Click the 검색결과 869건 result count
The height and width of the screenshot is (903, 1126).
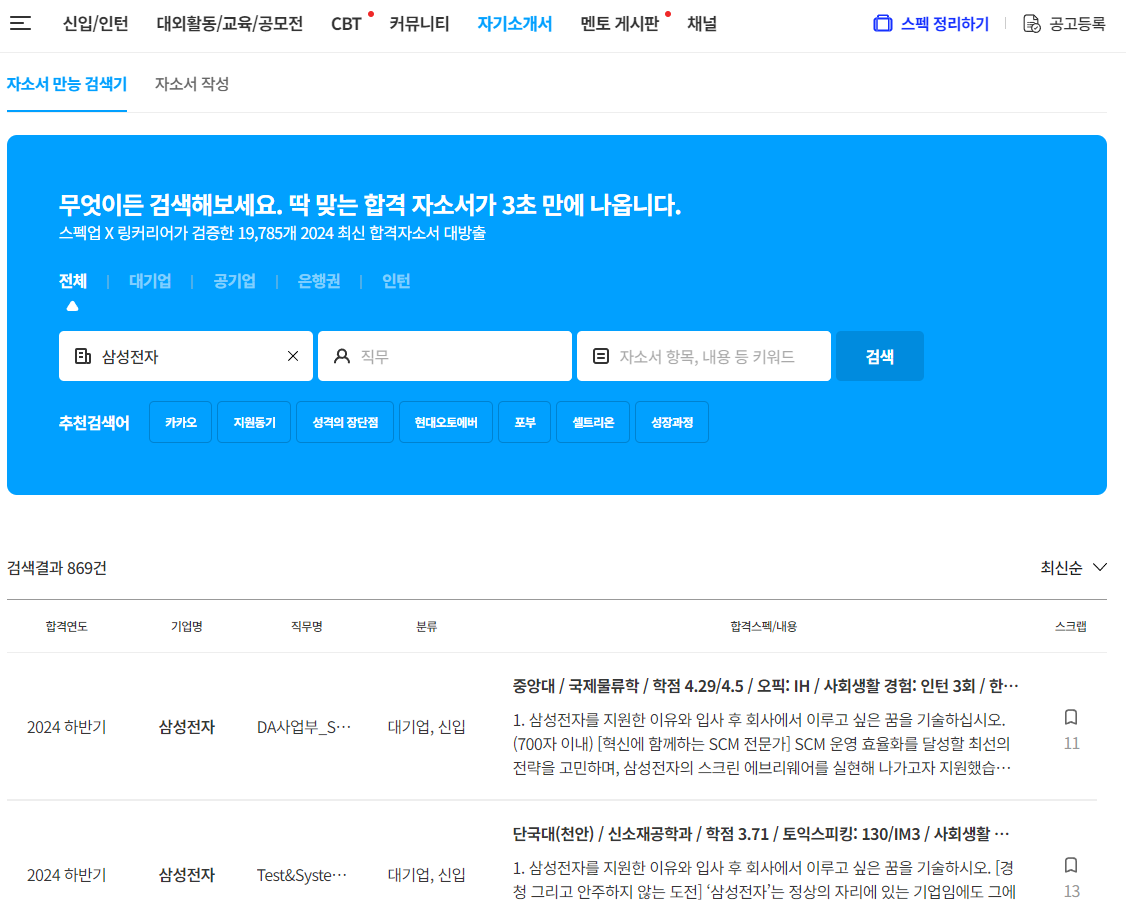57,568
